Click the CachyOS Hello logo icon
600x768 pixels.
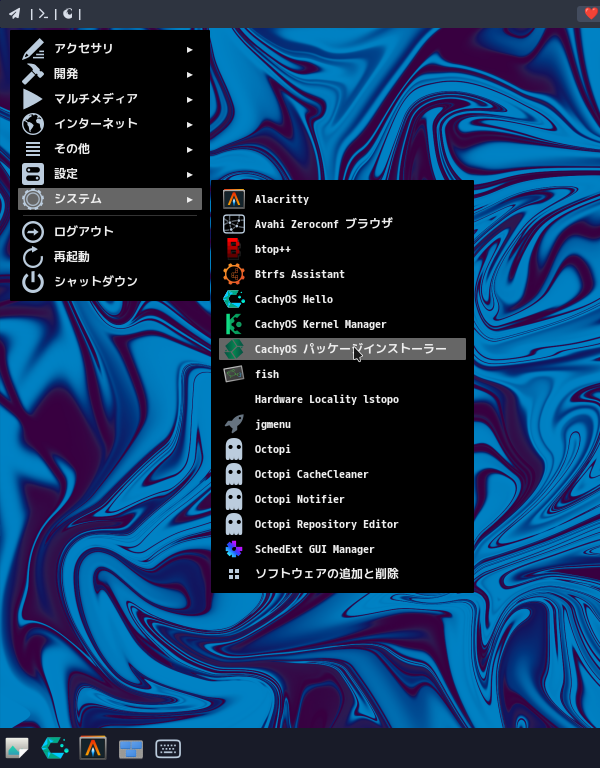pyautogui.click(x=234, y=299)
